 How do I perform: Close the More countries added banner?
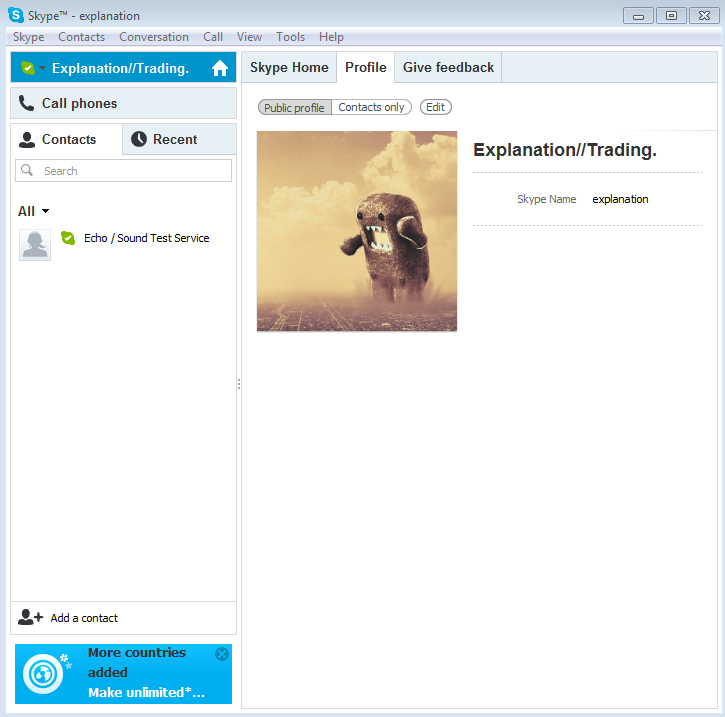pos(222,654)
